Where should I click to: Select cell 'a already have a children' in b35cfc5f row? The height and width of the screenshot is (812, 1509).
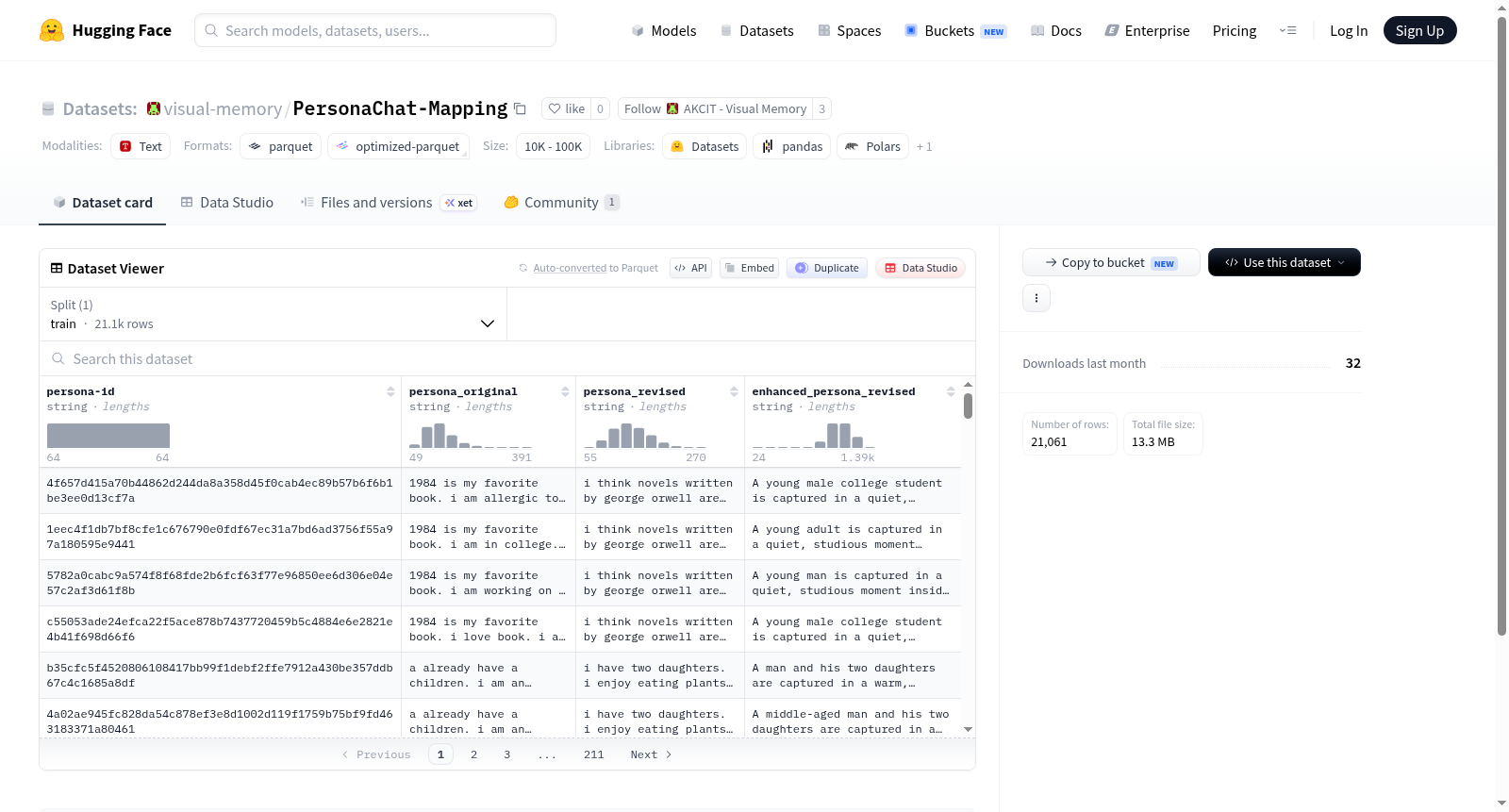[488, 675]
